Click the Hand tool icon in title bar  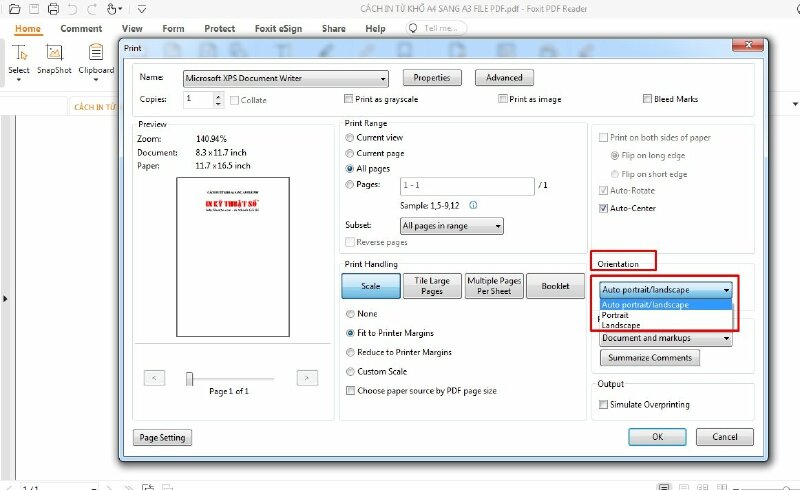(x=113, y=9)
